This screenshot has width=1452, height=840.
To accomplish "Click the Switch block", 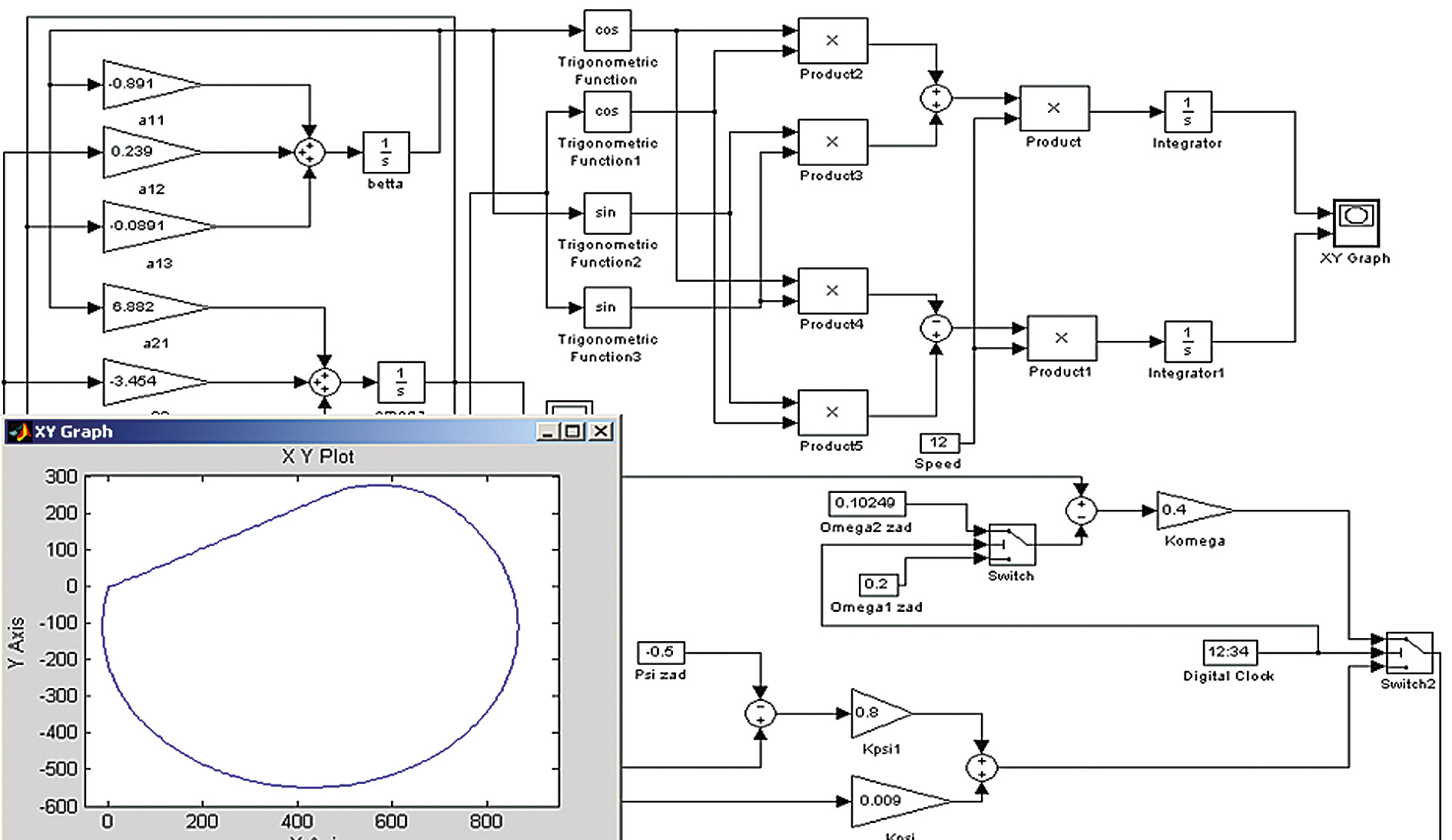I will [x=1012, y=545].
